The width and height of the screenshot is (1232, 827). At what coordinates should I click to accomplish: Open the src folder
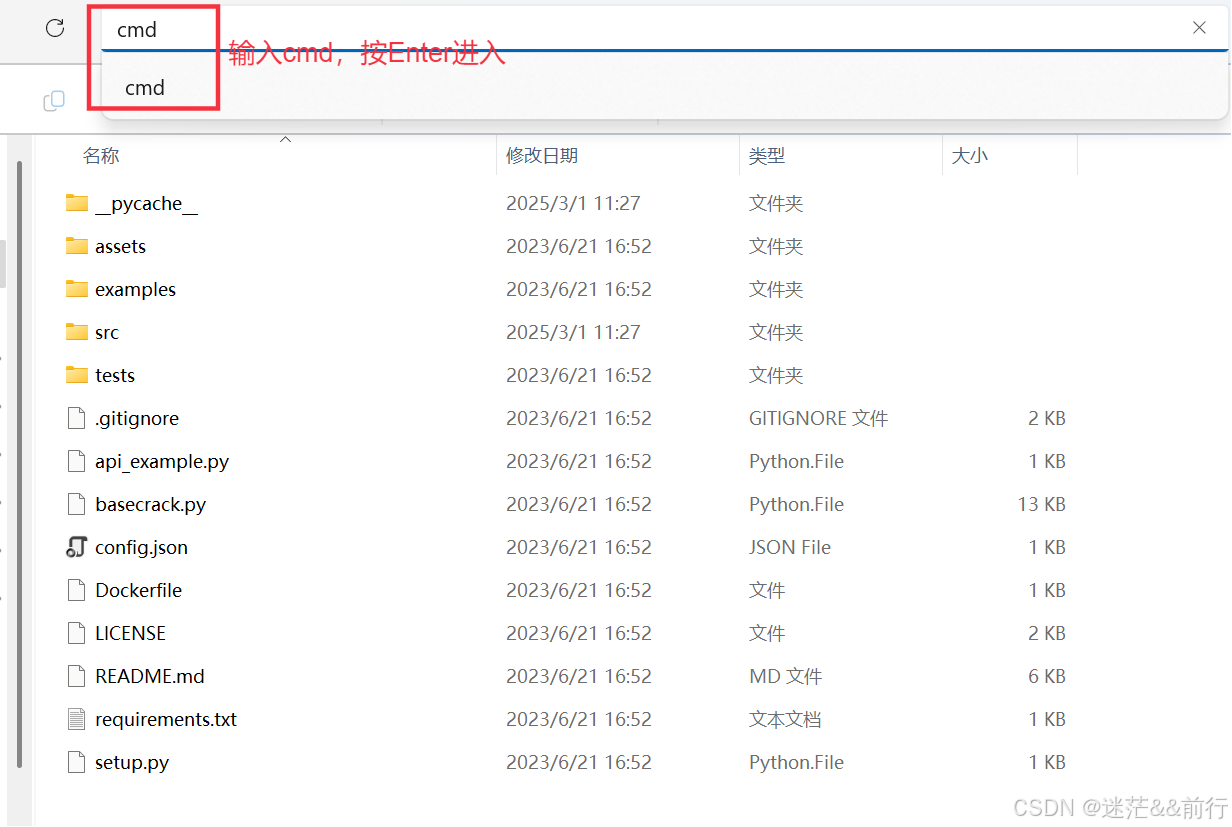tap(107, 332)
